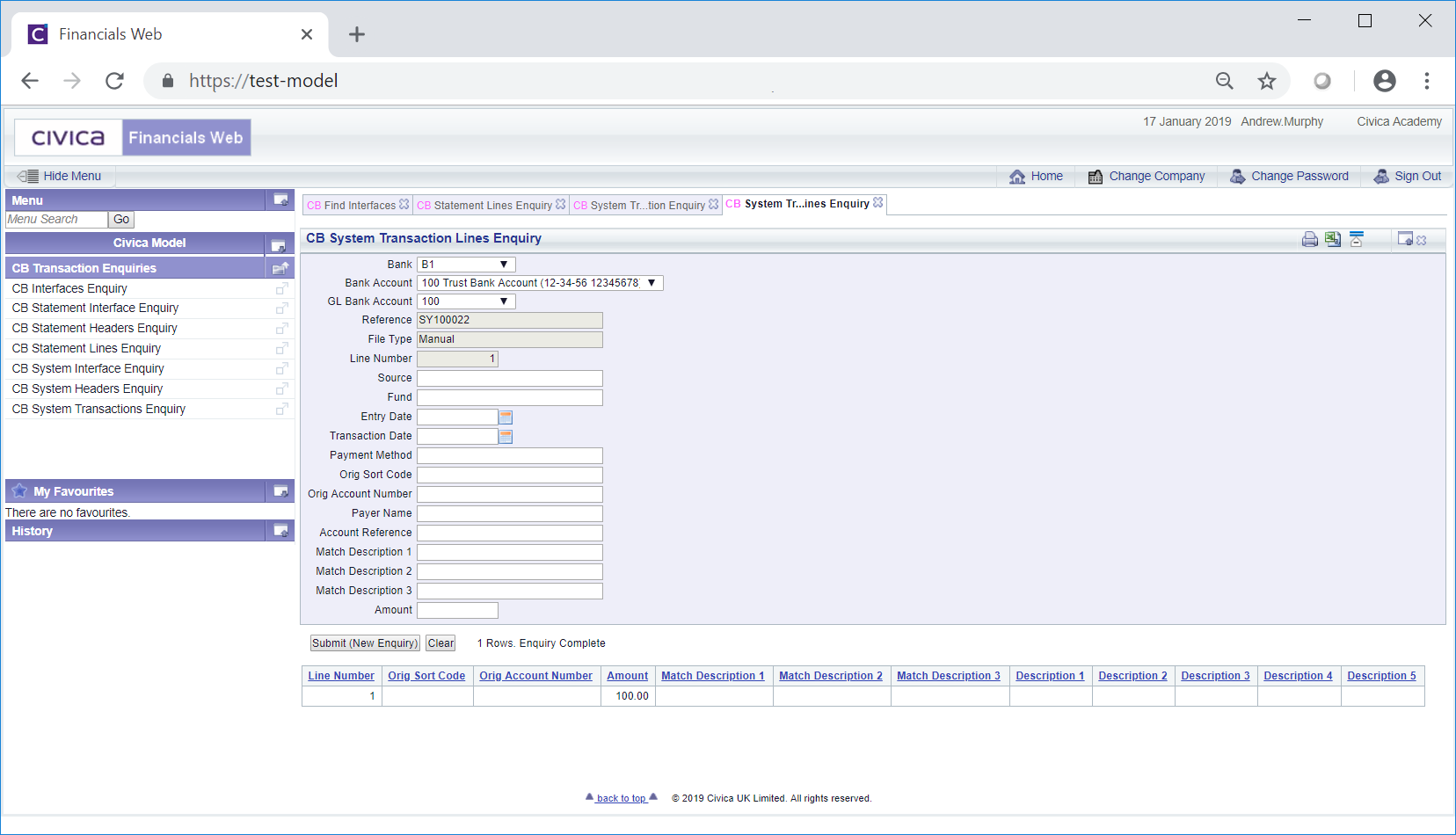Open CB System Transactions Enquiry new-window icon
The image size is (1456, 835).
click(x=281, y=410)
